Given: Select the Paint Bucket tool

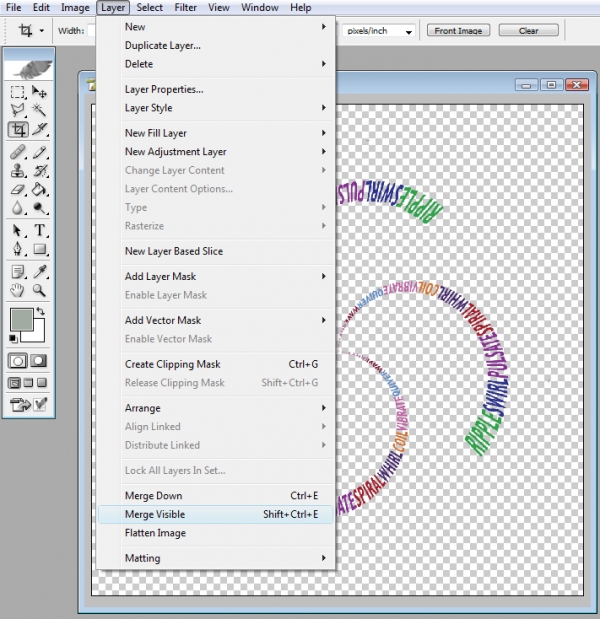Looking at the screenshot, I should click(x=39, y=189).
